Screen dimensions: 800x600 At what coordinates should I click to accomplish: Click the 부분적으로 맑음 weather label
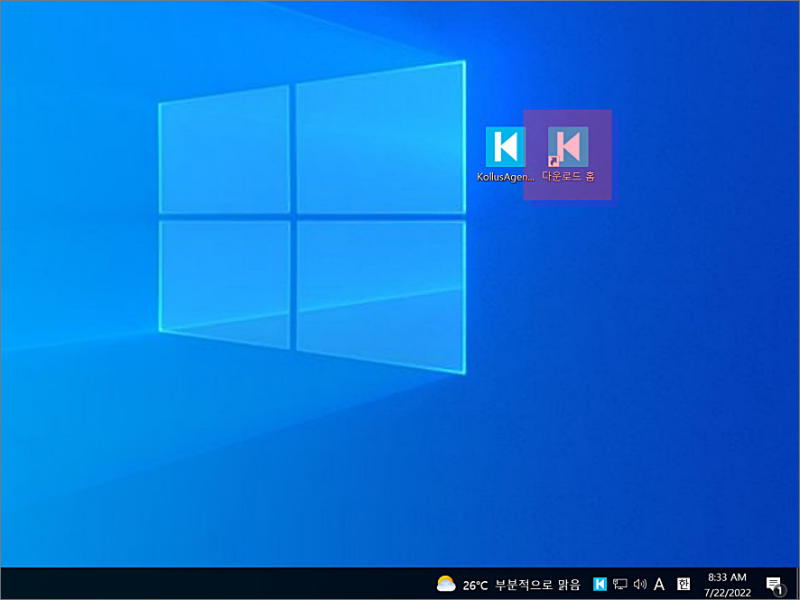pyautogui.click(x=538, y=584)
